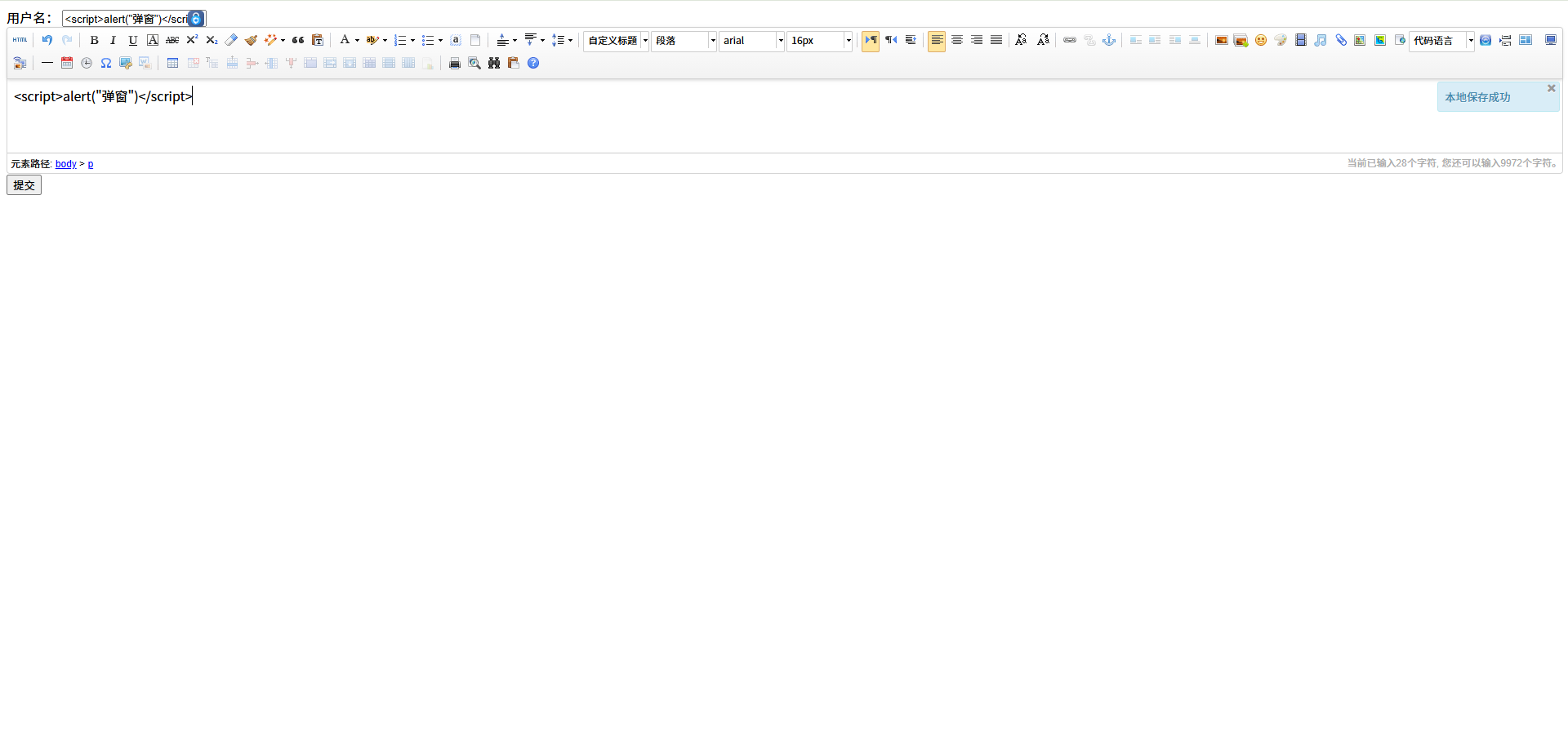The width and height of the screenshot is (1568, 737).
Task: Open the font color picker
Action: point(345,40)
